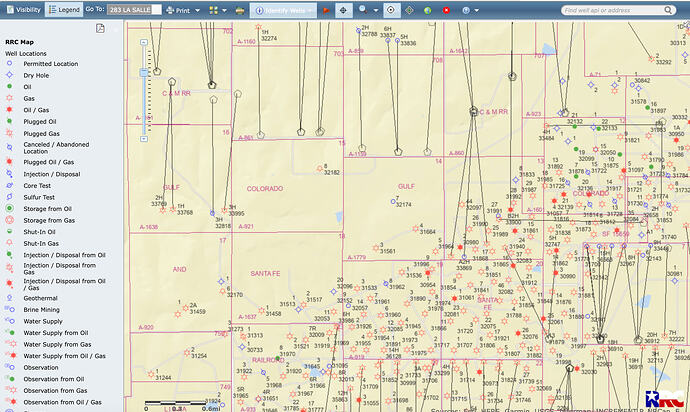
Task: Click the Print button
Action: pyautogui.click(x=178, y=8)
